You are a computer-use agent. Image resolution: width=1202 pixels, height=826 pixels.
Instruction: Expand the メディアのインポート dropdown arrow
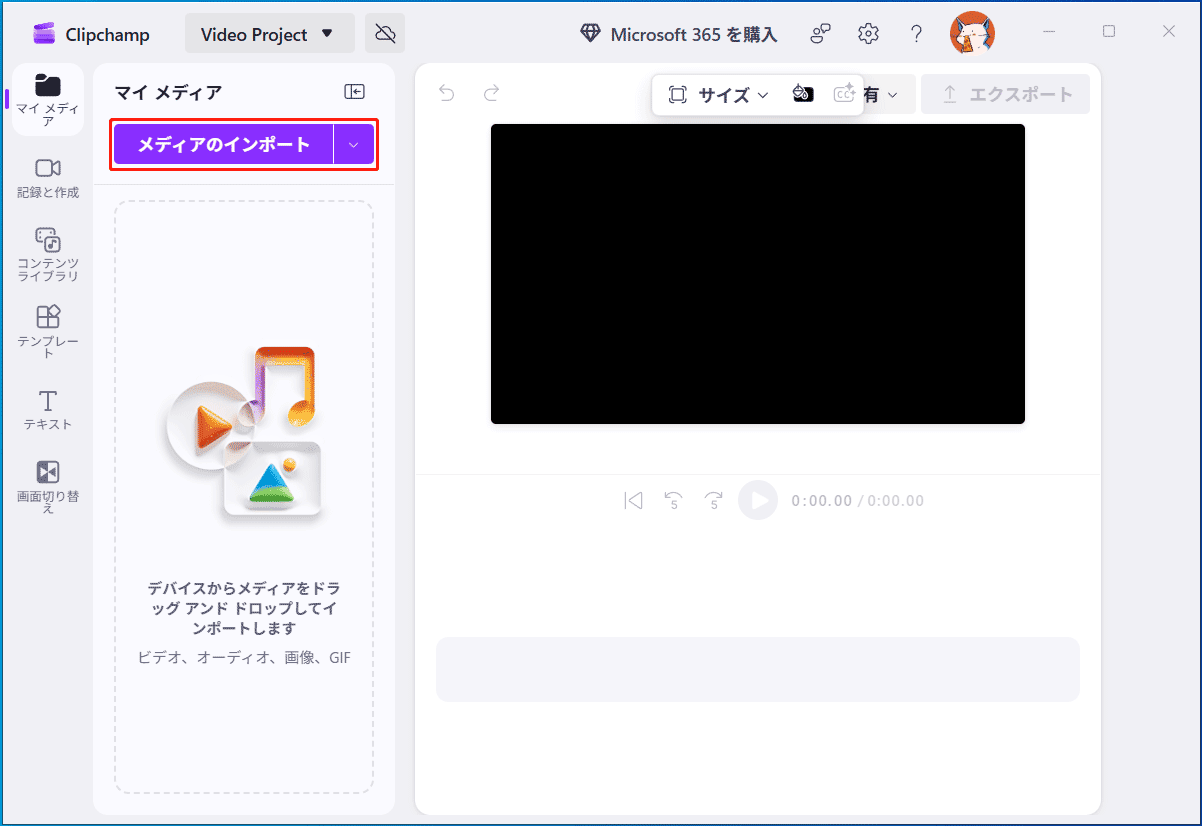click(354, 144)
